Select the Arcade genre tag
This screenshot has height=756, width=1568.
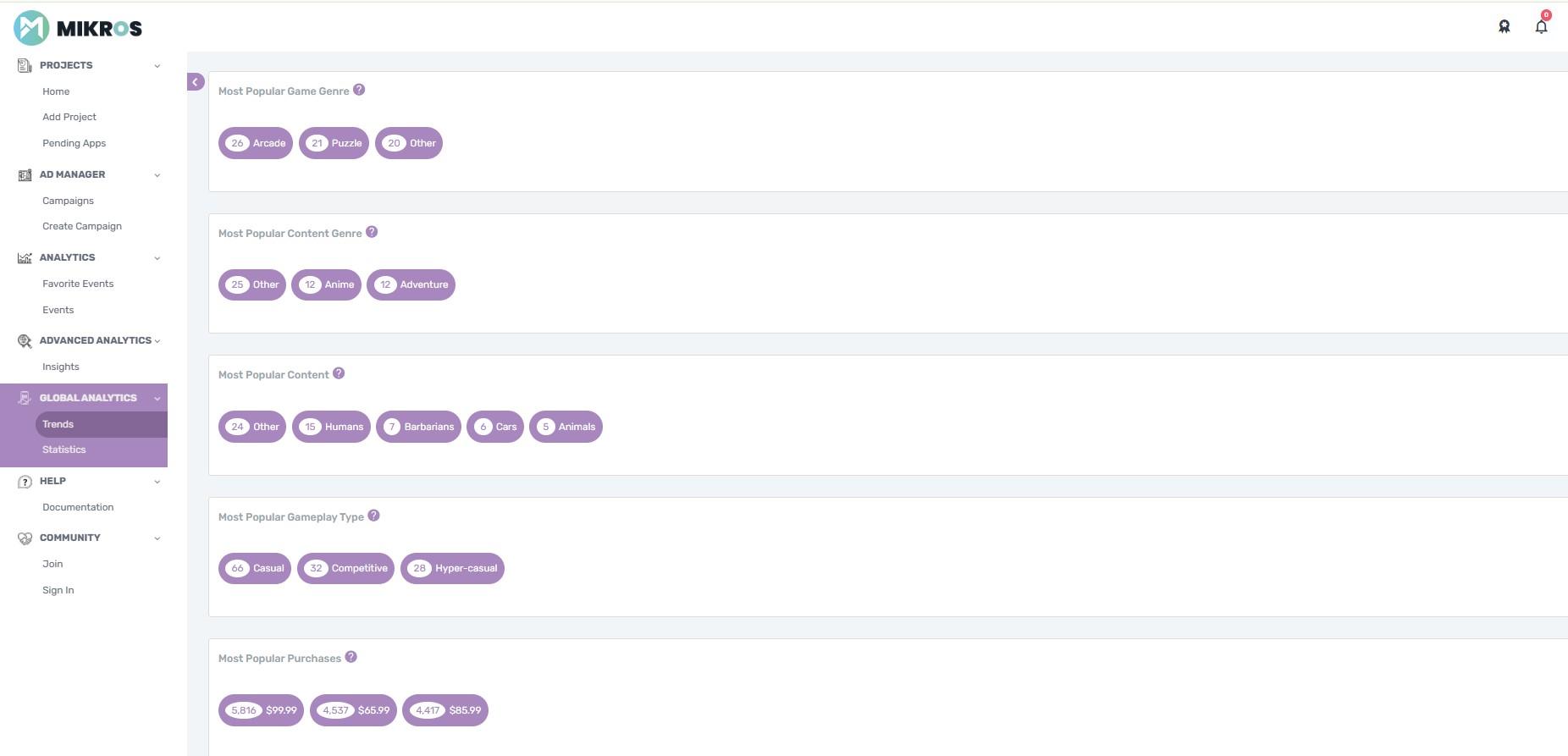pyautogui.click(x=256, y=143)
